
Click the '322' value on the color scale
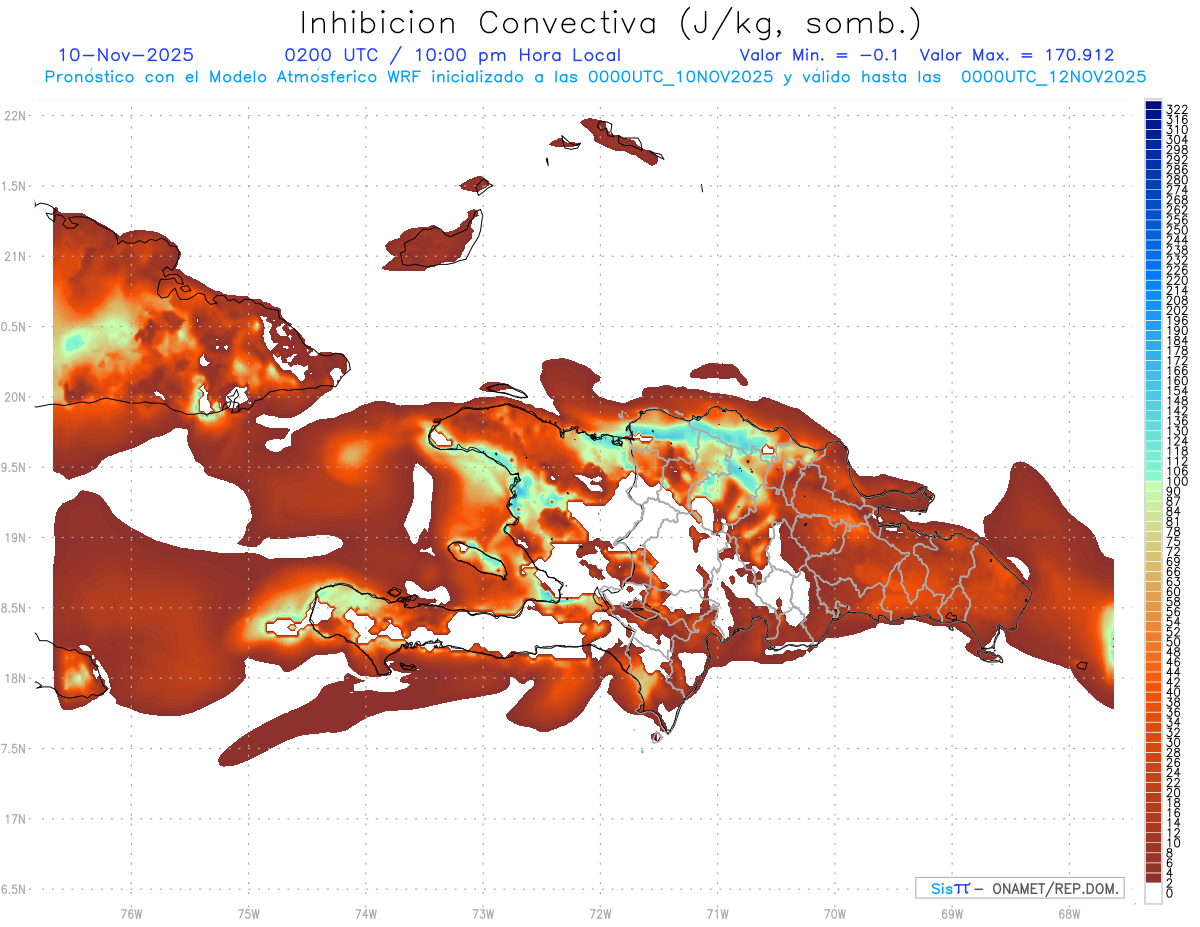1177,109
